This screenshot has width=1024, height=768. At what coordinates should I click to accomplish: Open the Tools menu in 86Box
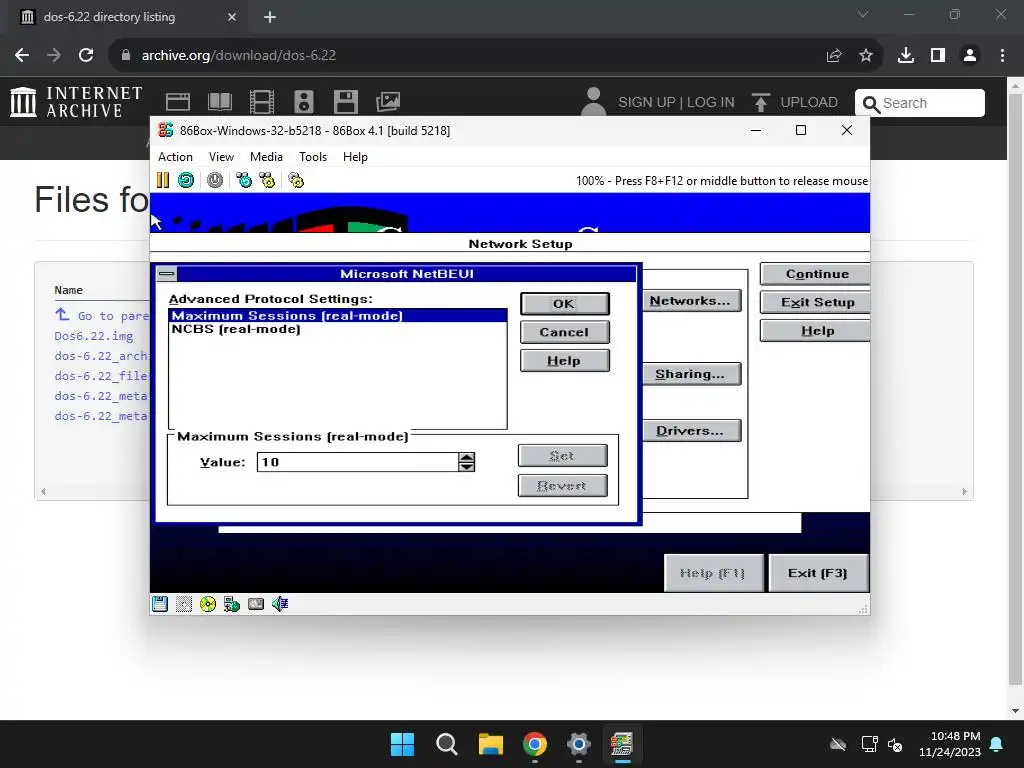pos(313,157)
